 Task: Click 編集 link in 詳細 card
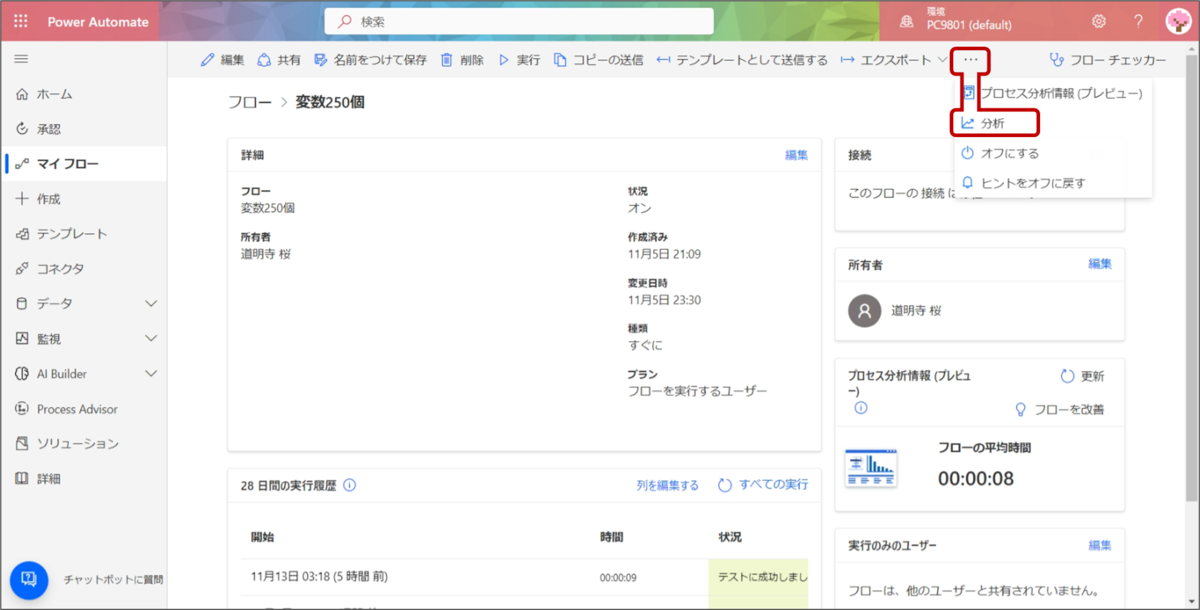pyautogui.click(x=796, y=155)
